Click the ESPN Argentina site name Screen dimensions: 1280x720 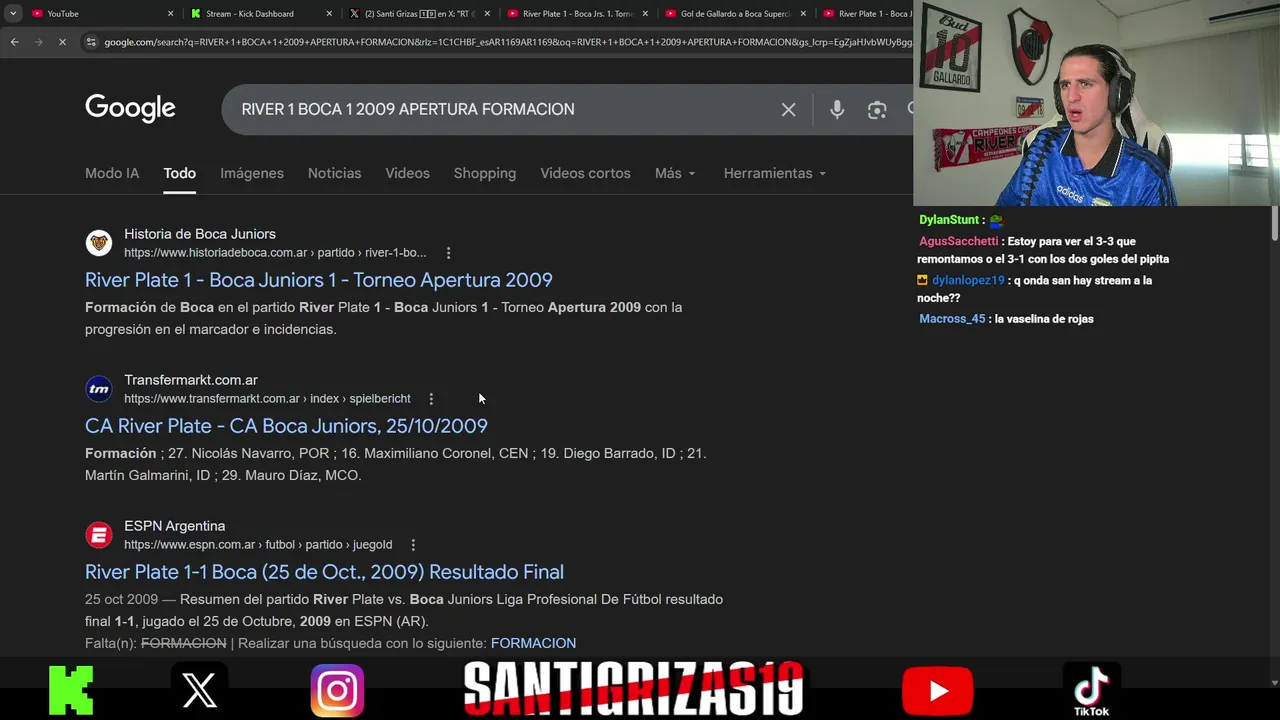pyautogui.click(x=174, y=526)
